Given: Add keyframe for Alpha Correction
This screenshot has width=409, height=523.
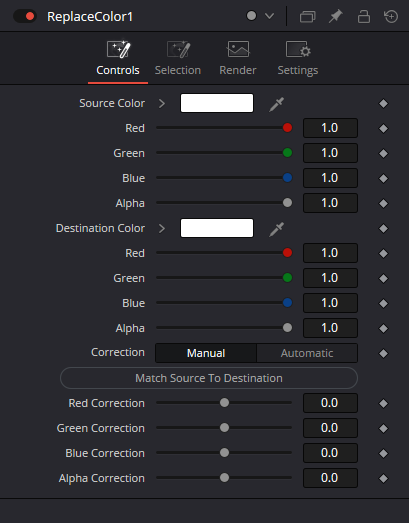Looking at the screenshot, I should [383, 479].
